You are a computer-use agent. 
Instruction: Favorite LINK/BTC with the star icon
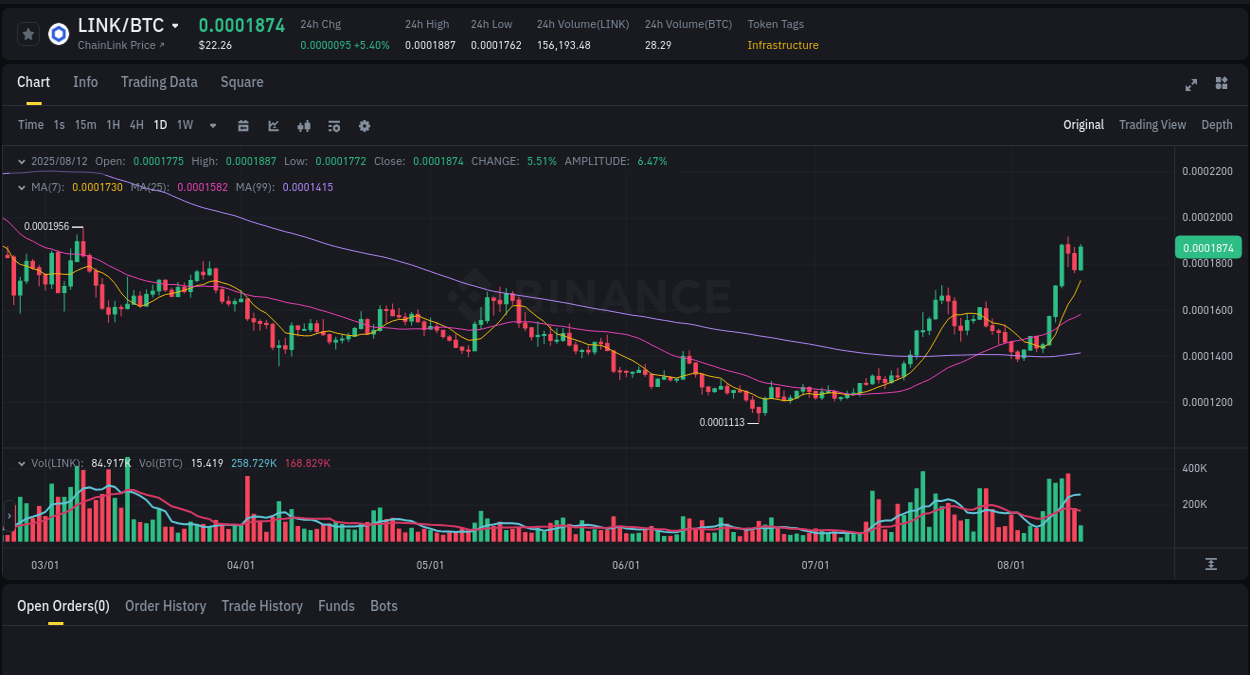(x=28, y=33)
